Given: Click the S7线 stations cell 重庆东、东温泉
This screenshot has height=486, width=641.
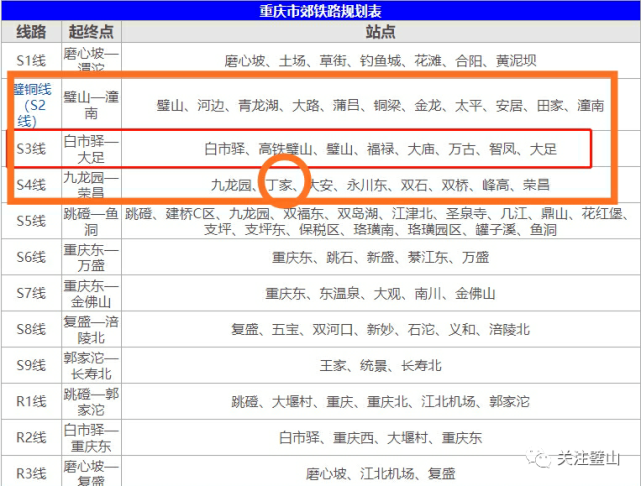Looking at the screenshot, I should pyautogui.click(x=380, y=293).
